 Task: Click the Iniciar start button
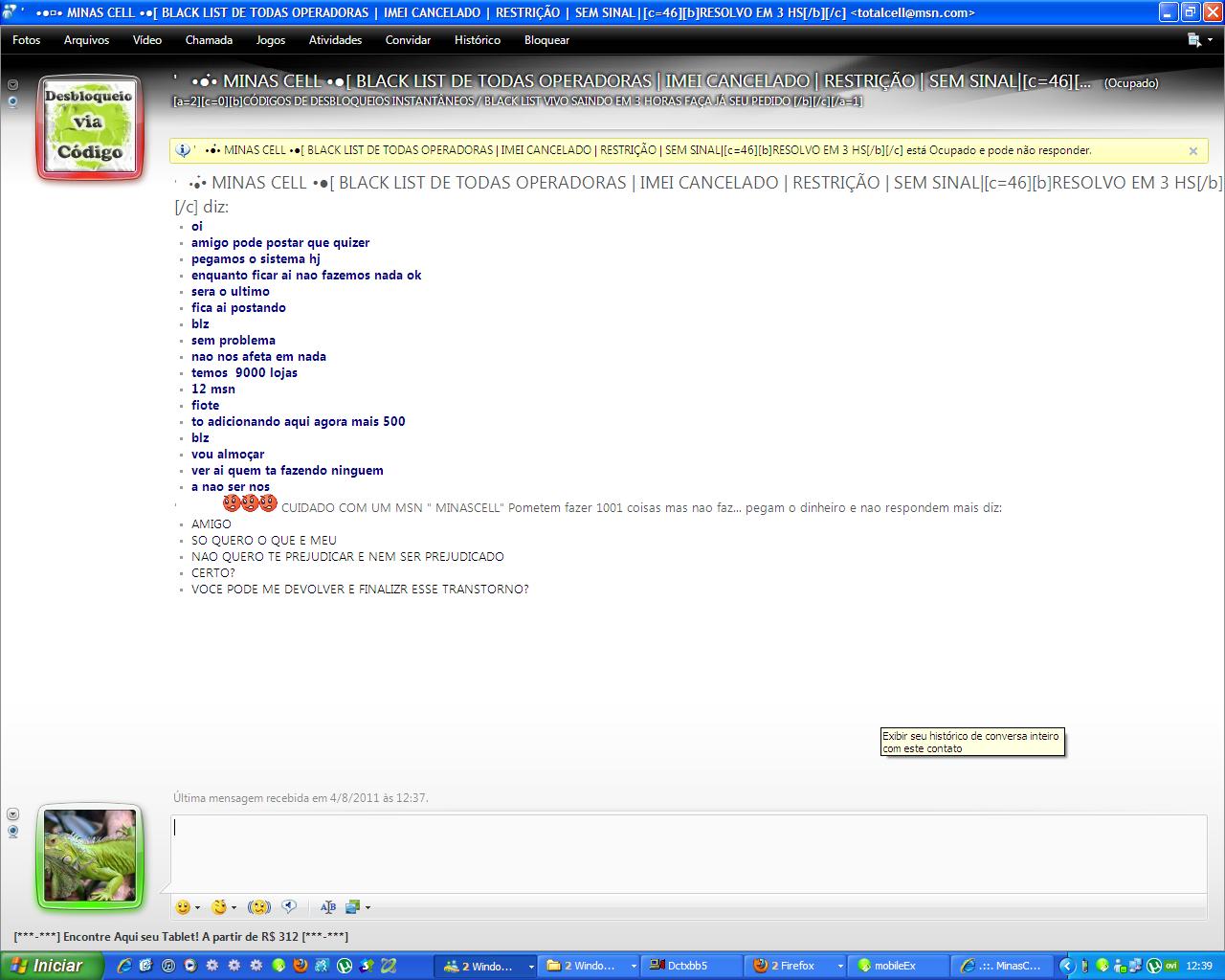tap(52, 966)
